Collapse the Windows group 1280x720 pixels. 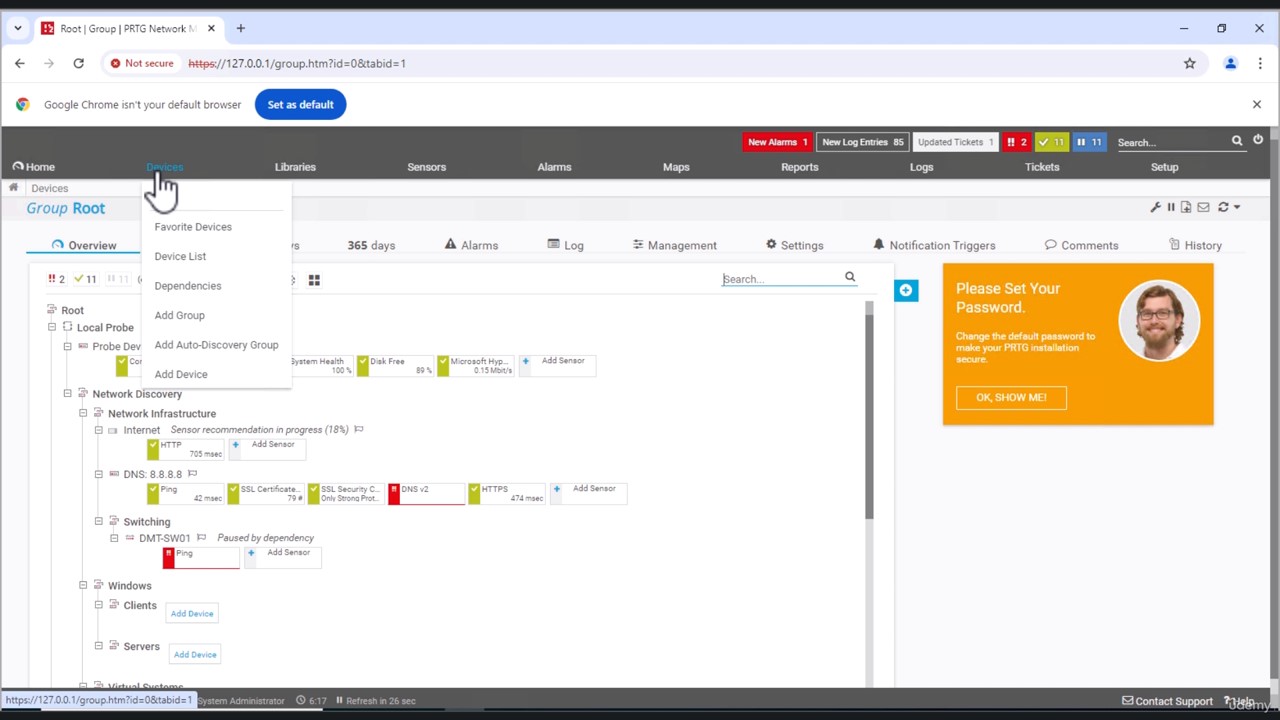(83, 585)
